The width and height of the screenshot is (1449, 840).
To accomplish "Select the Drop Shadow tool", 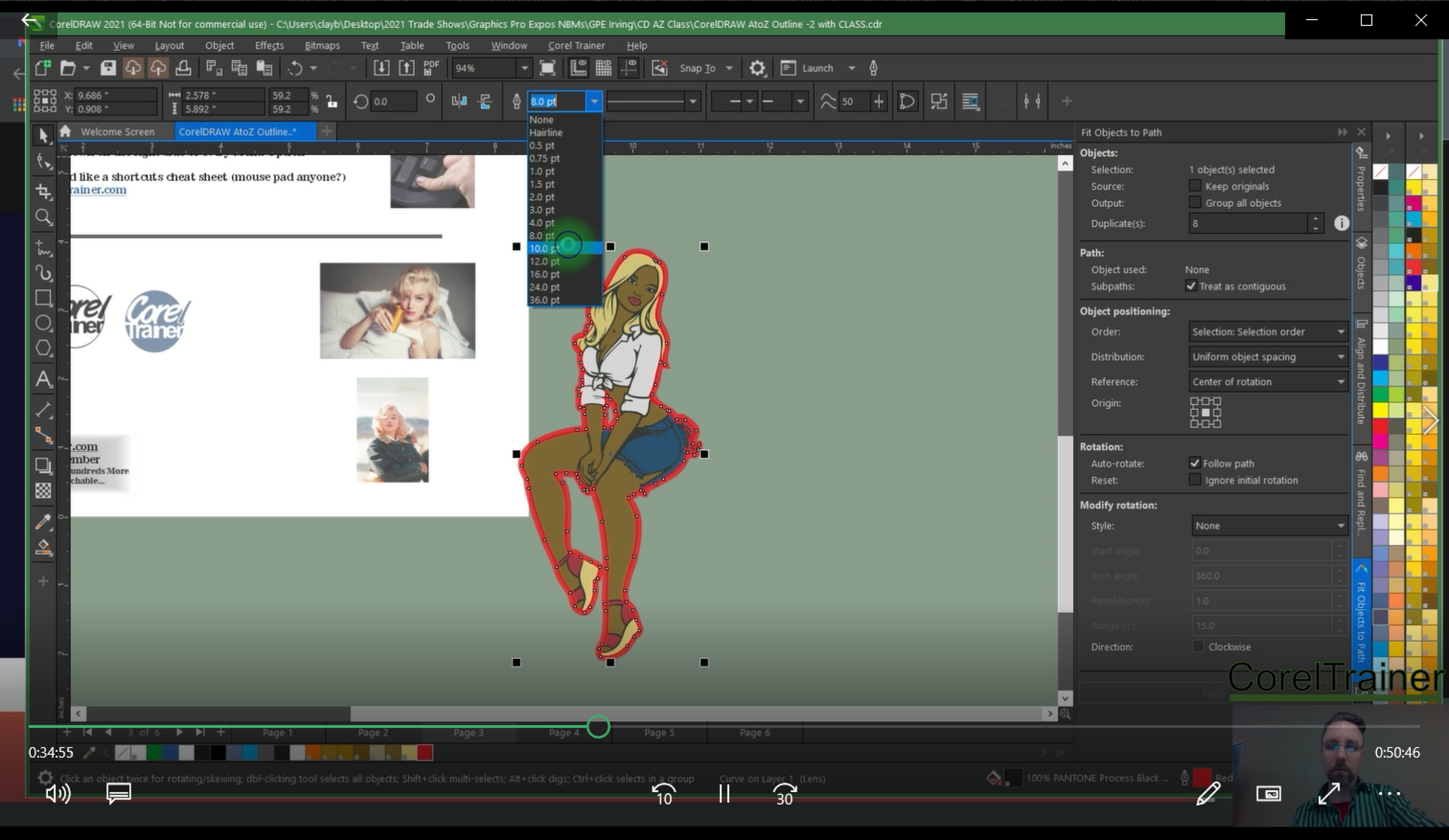I will (x=43, y=465).
